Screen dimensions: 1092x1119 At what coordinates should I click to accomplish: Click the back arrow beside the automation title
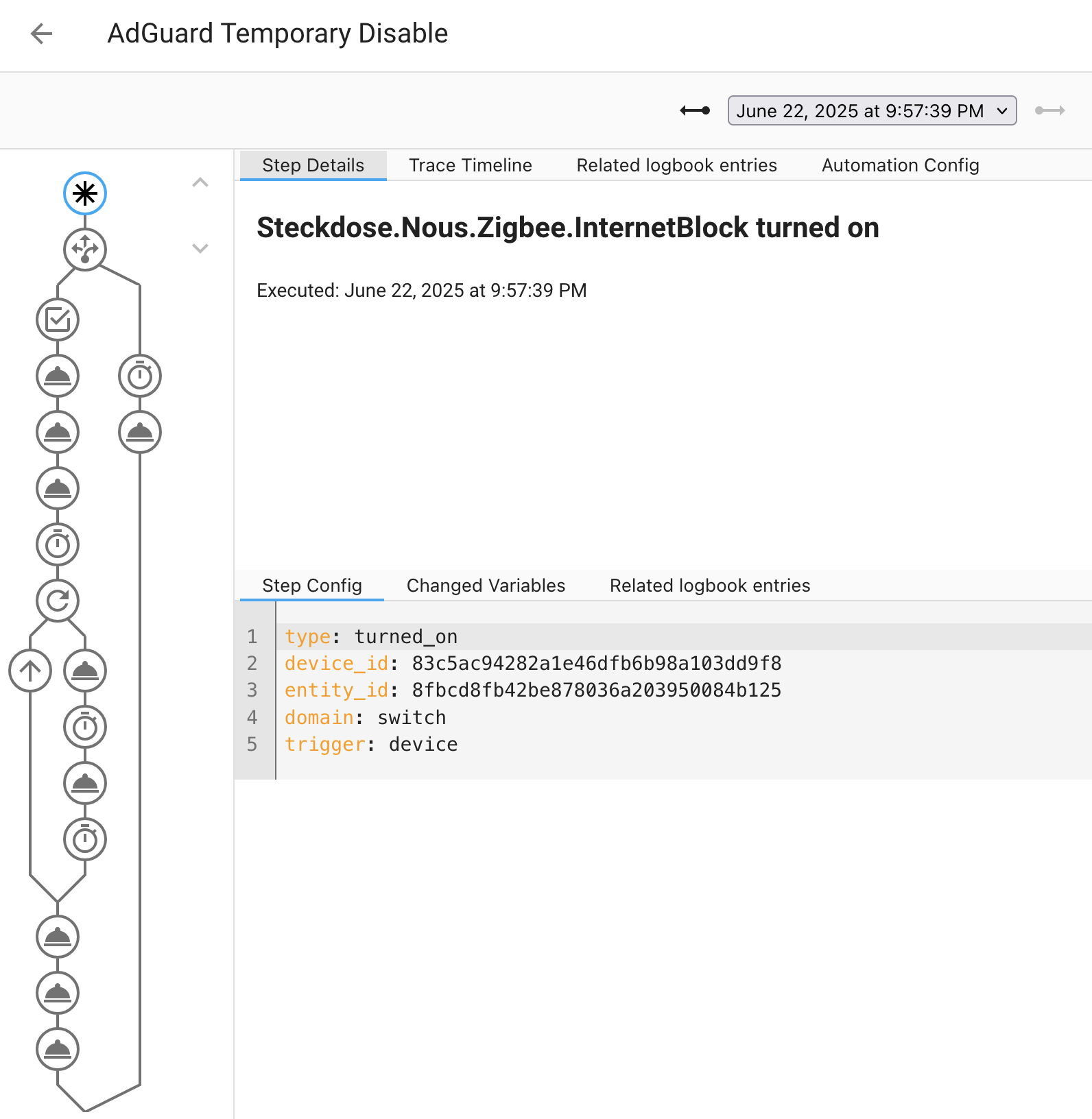pyautogui.click(x=42, y=34)
